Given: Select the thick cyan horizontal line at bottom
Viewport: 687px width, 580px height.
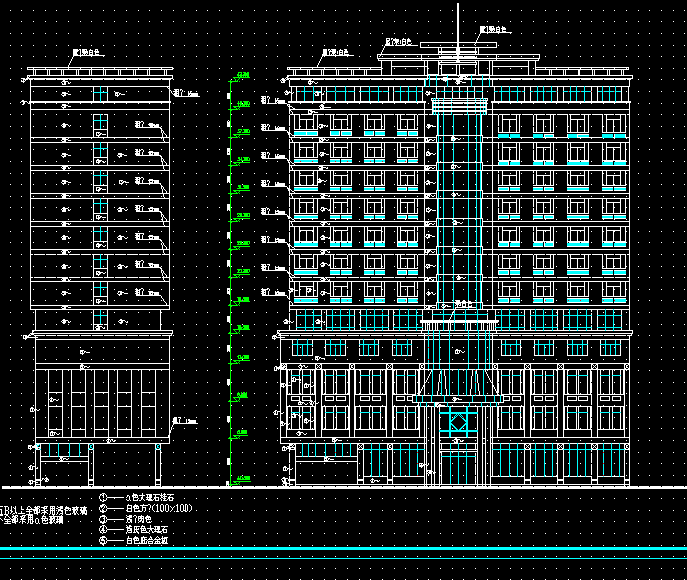Looking at the screenshot, I should pyautogui.click(x=343, y=551).
